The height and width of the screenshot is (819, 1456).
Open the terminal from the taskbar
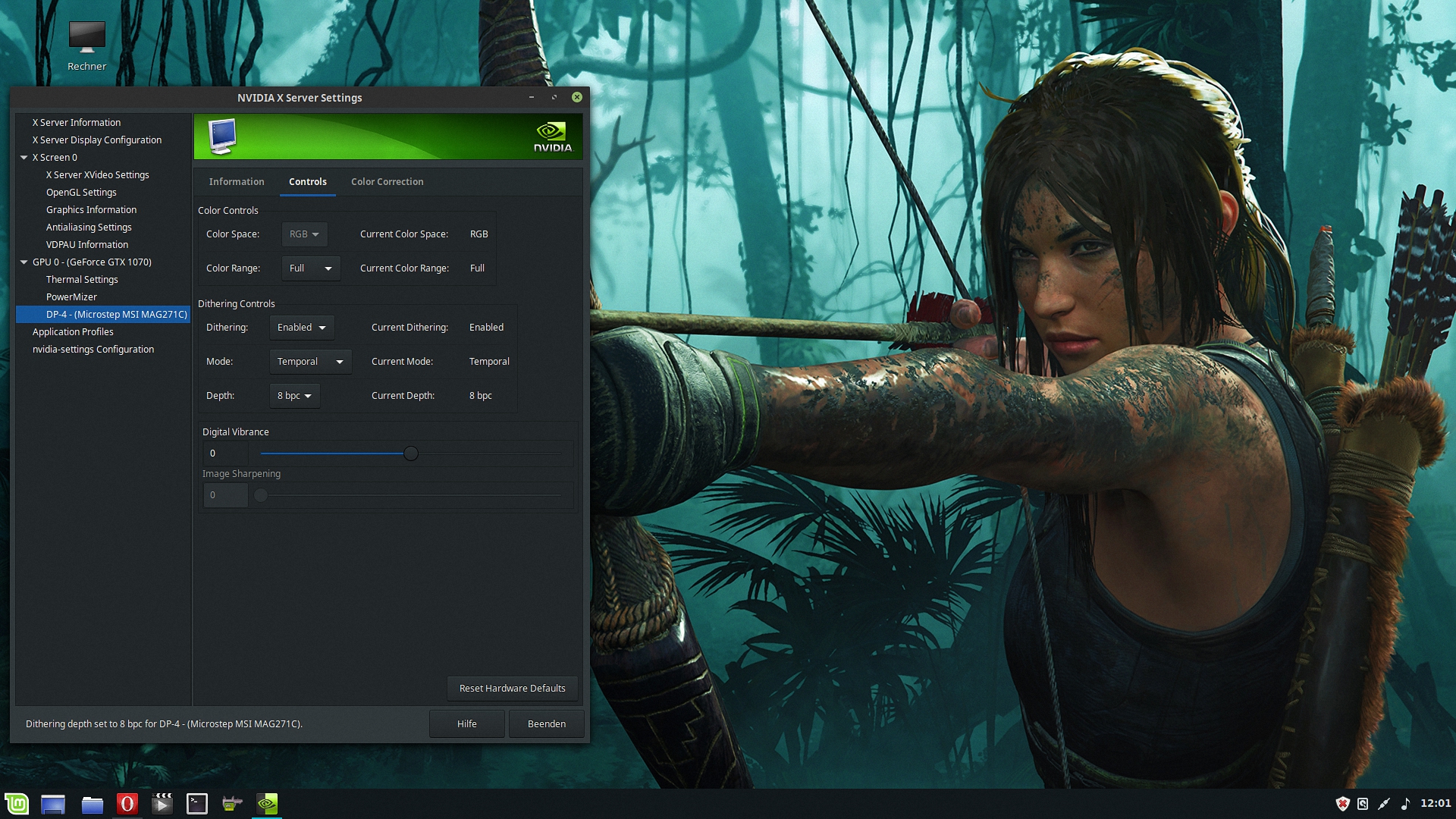coord(197,804)
